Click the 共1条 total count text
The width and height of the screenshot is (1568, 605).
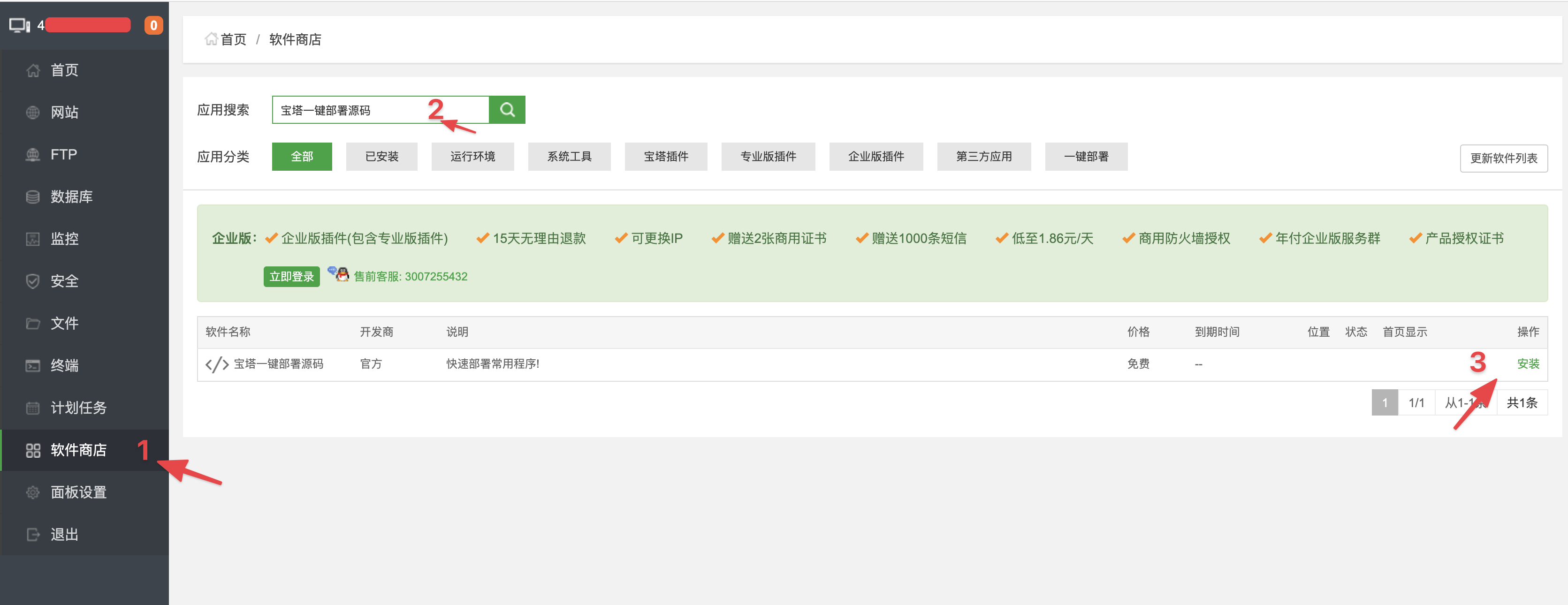coord(1522,402)
